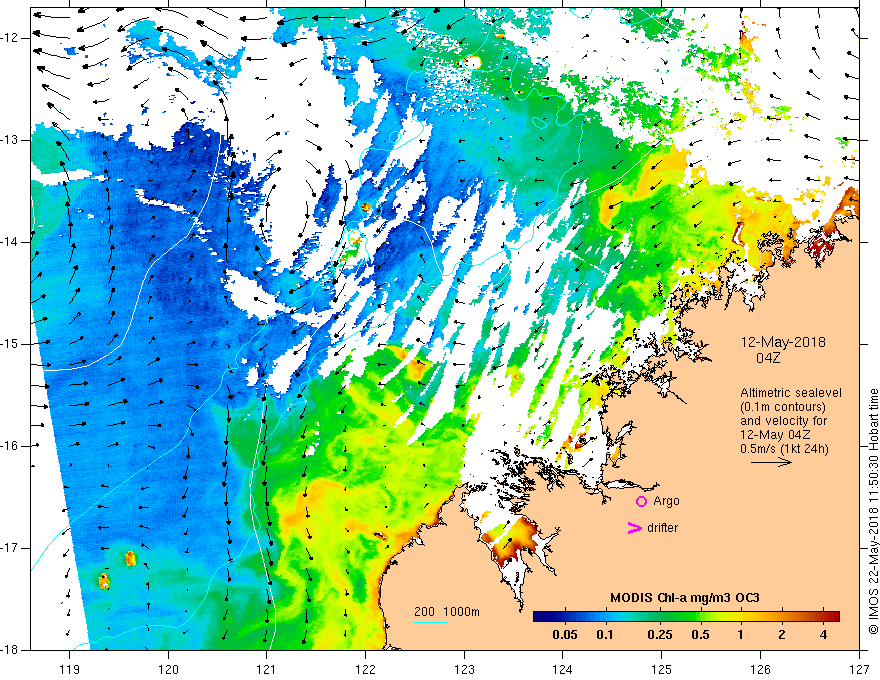Click latitude axis label -14
The width and height of the screenshot is (880, 680).
tap(10, 242)
